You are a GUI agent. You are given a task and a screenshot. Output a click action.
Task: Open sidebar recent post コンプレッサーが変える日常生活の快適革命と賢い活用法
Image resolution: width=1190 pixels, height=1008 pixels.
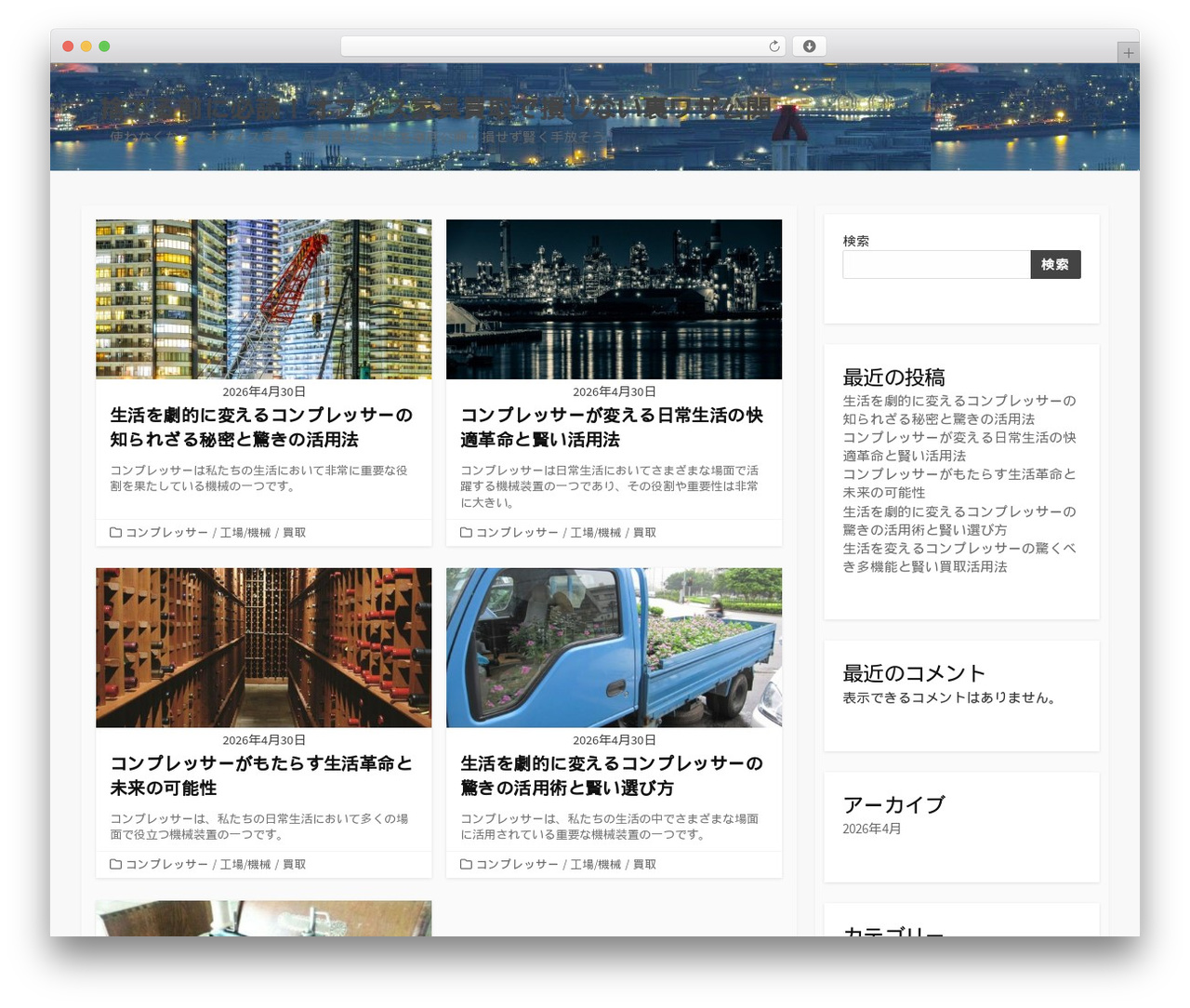[x=959, y=446]
